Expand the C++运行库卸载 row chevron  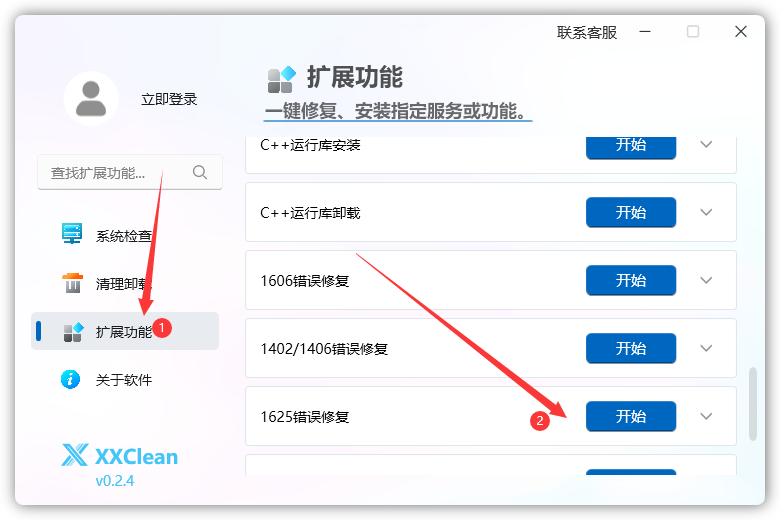point(706,212)
